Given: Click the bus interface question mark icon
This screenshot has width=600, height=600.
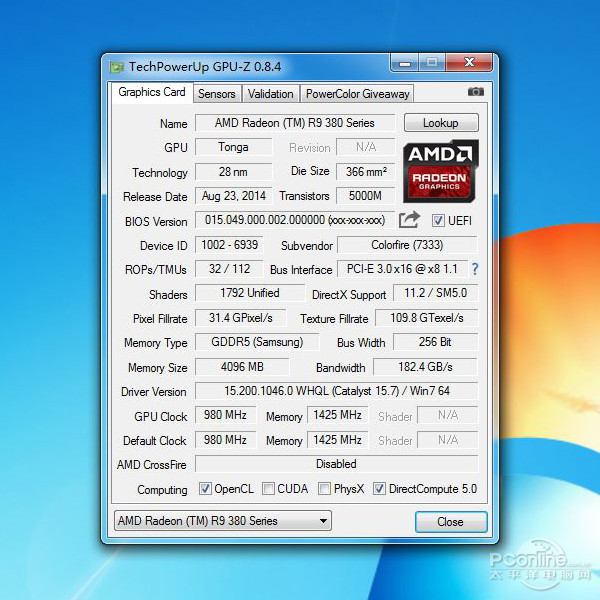Looking at the screenshot, I should tap(475, 269).
